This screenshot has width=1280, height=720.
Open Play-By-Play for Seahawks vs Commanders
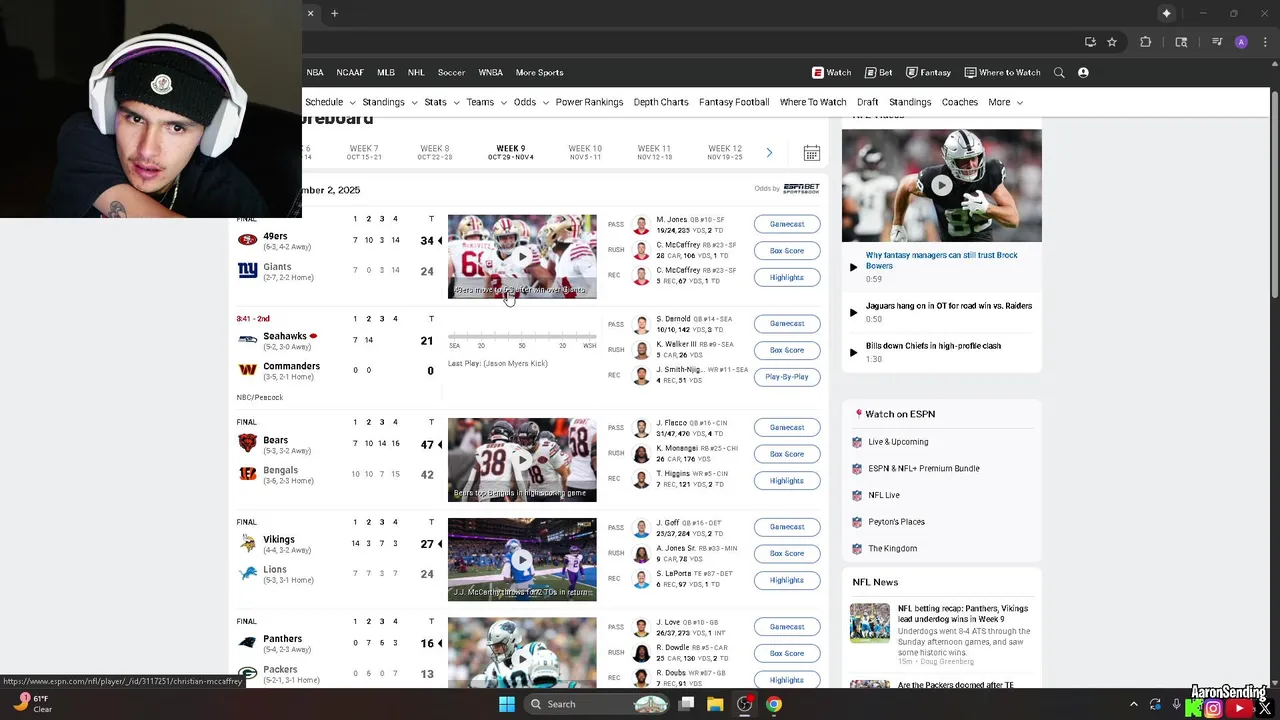click(x=787, y=377)
